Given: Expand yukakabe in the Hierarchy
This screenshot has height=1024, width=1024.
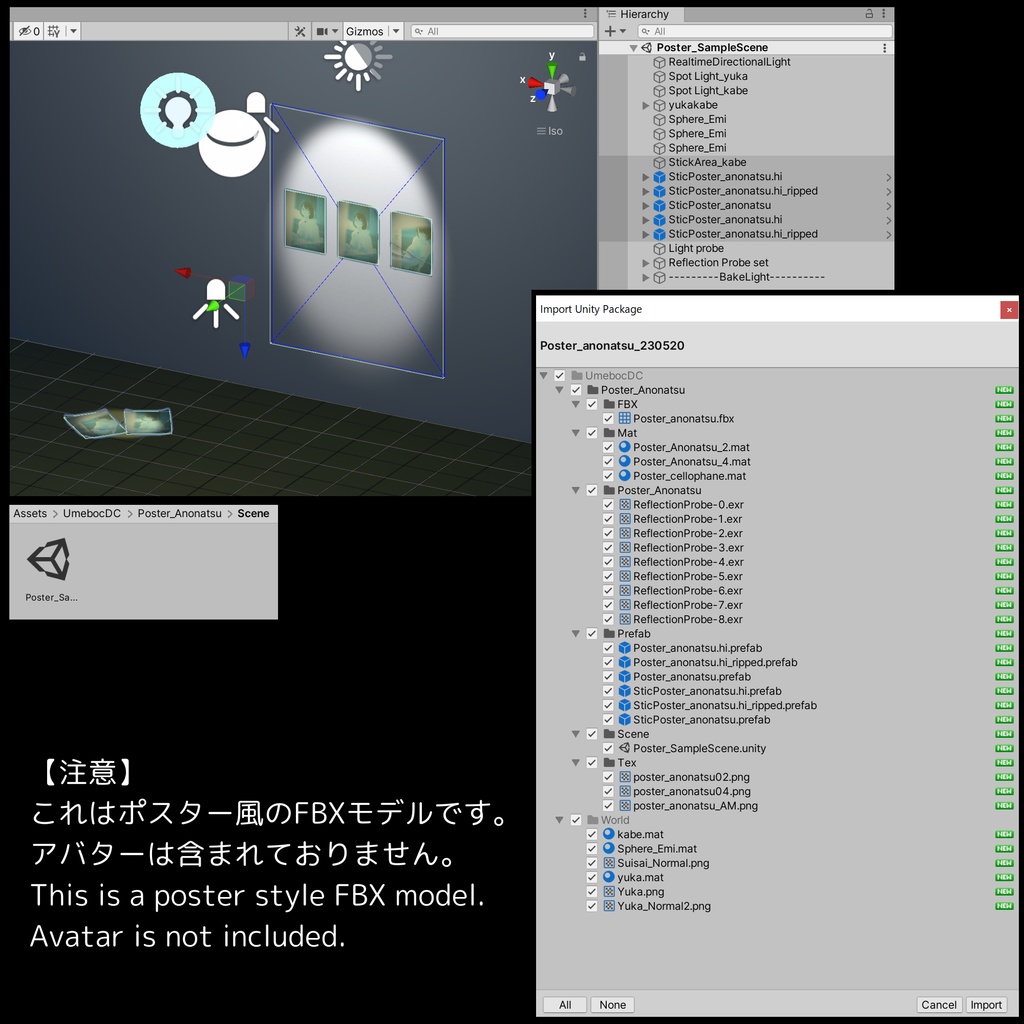Looking at the screenshot, I should click(x=645, y=104).
